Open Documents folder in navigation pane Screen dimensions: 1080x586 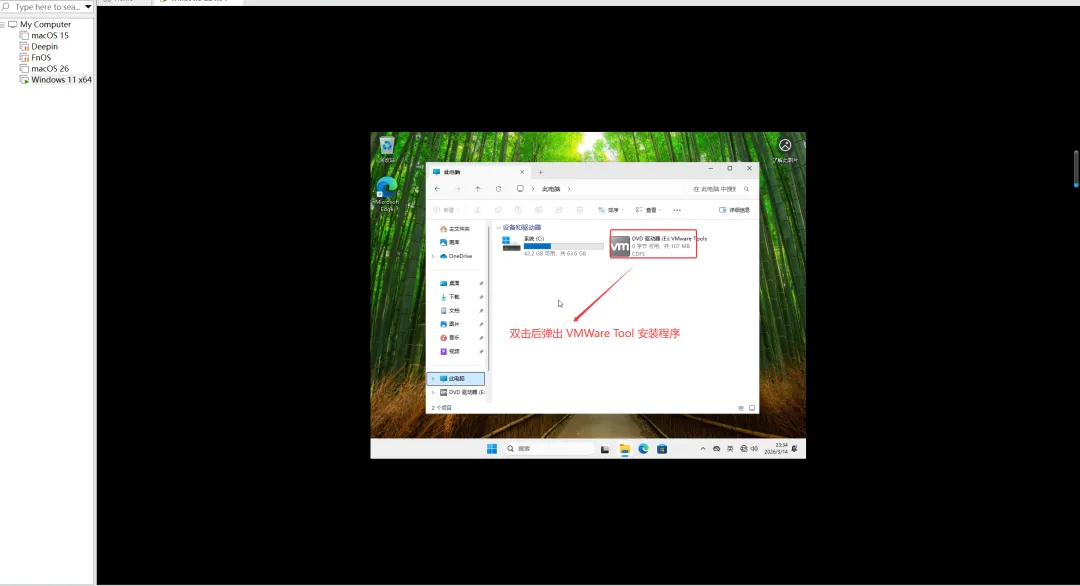point(450,311)
